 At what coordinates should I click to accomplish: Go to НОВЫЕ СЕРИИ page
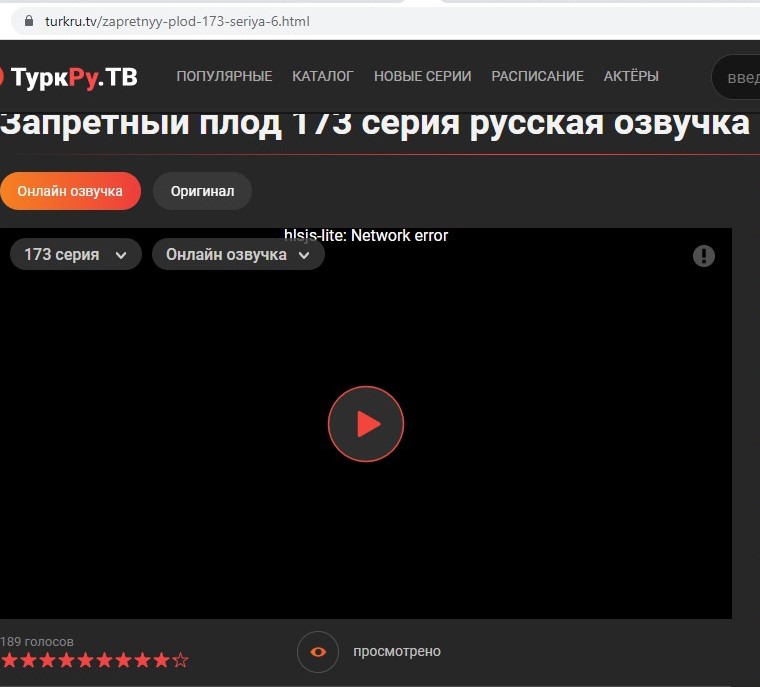[422, 77]
